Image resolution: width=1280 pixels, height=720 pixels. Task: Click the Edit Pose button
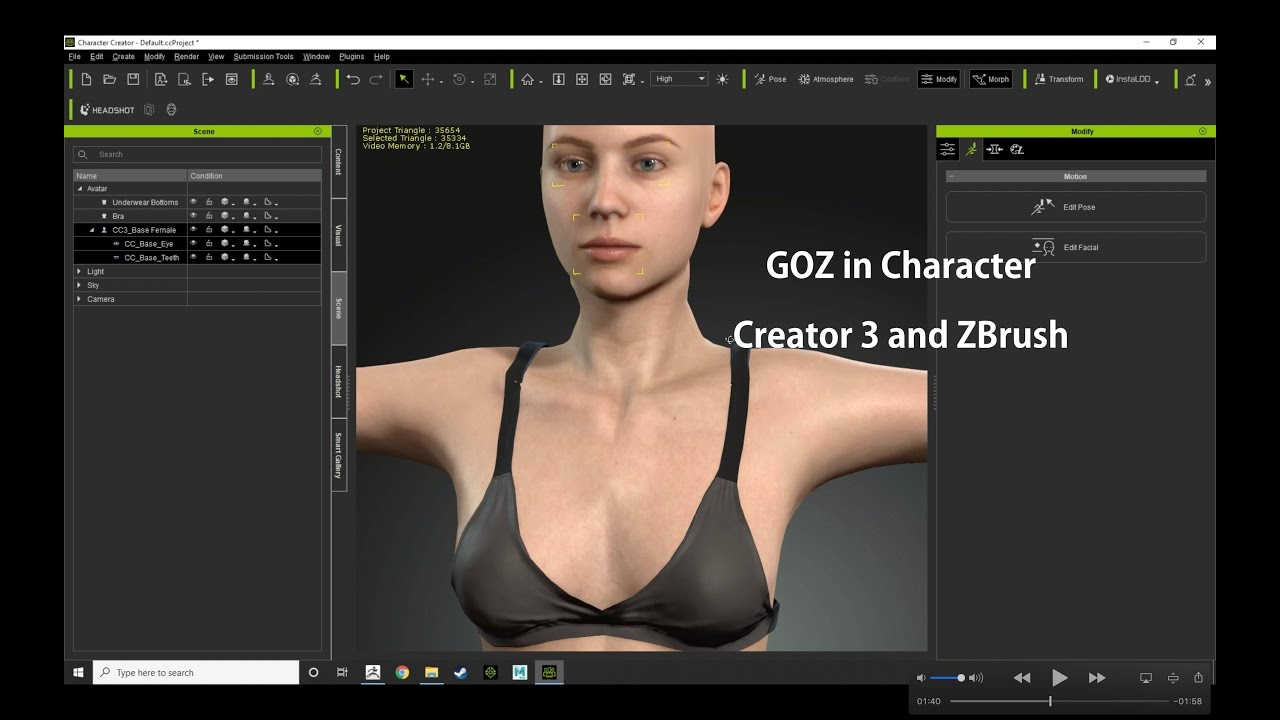1076,207
